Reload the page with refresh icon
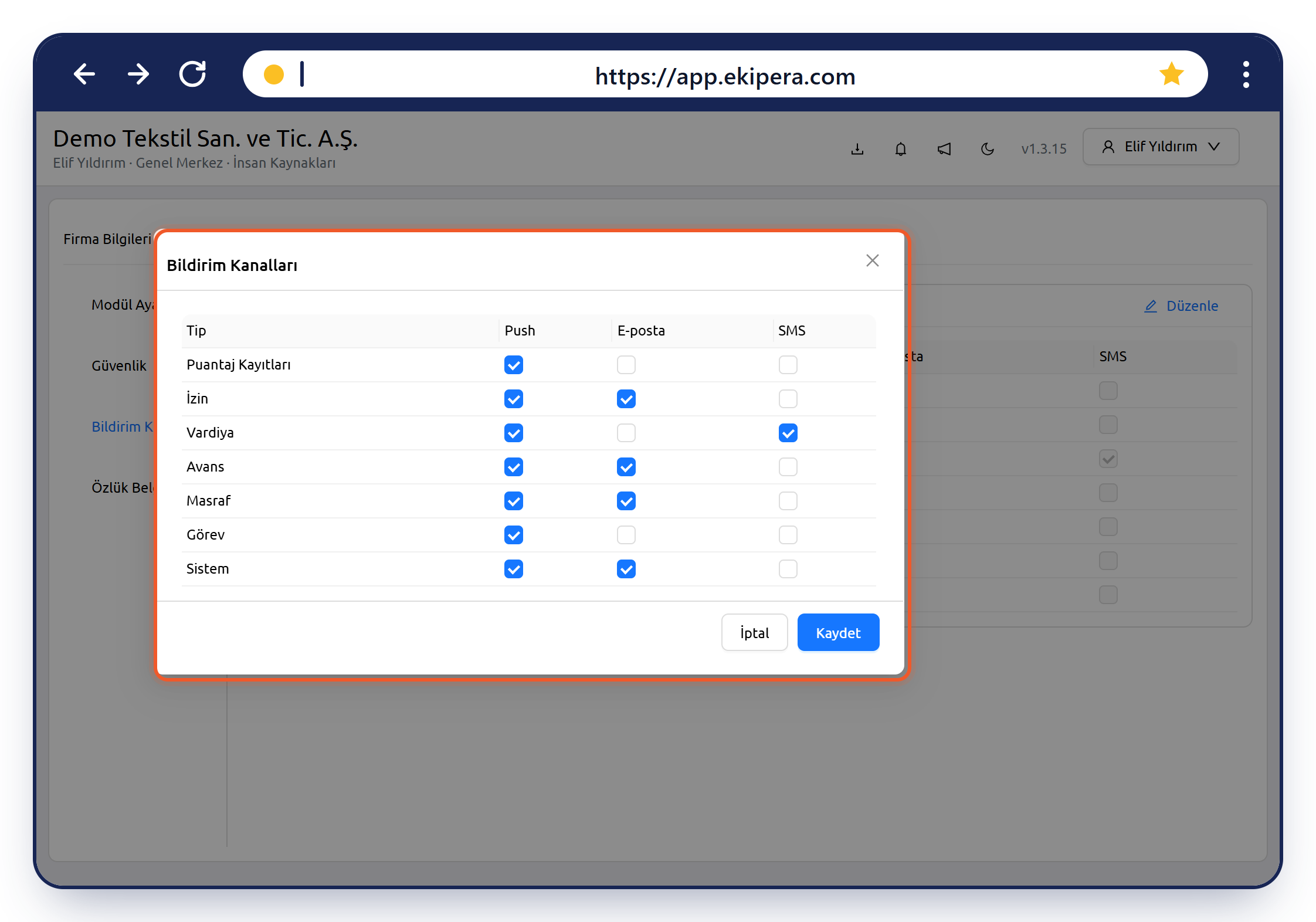Screen dimensions: 1316x922 pos(193,74)
